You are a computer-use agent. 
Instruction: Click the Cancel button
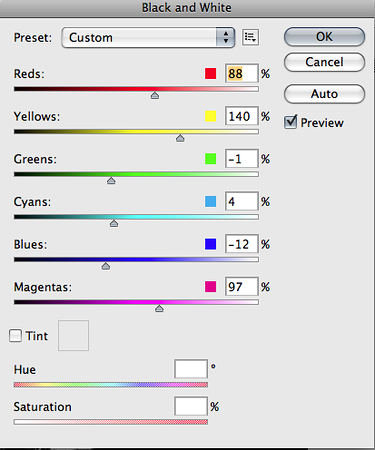324,62
